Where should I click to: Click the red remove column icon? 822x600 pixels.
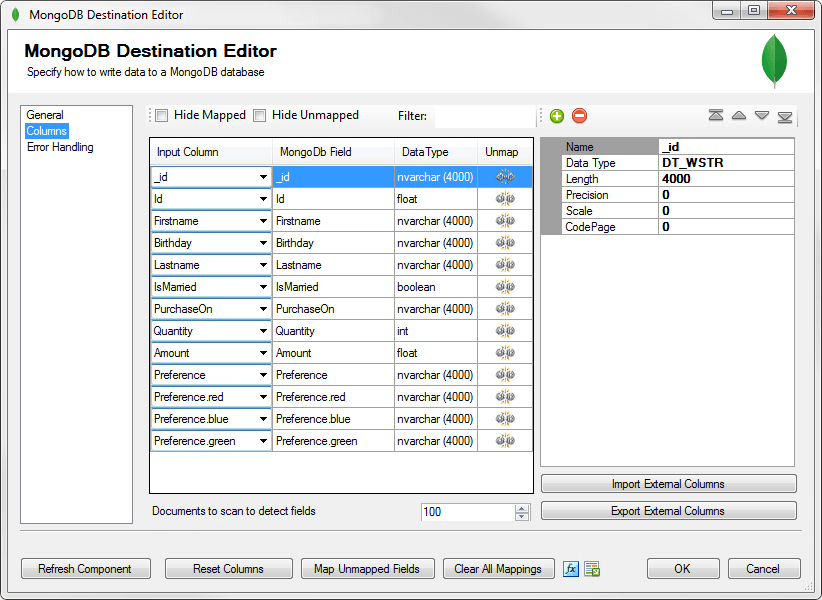(579, 116)
